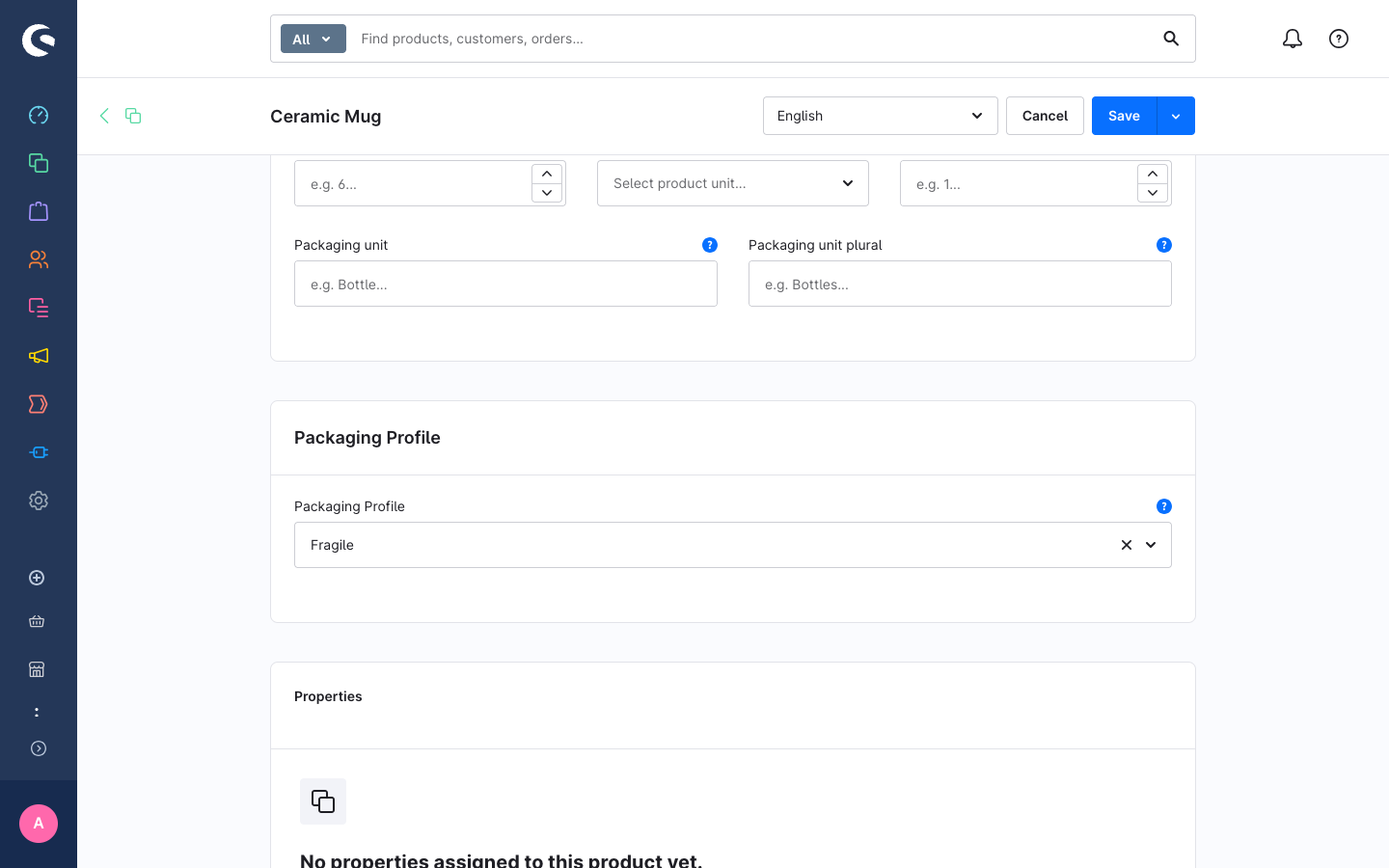Click the Shopware logo
The image size is (1389, 868).
[39, 40]
